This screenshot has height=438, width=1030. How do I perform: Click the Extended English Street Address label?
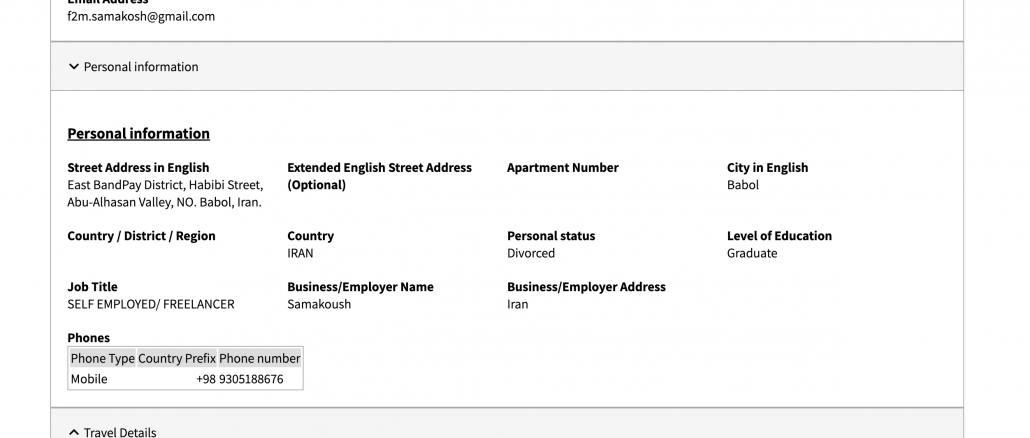(x=379, y=168)
